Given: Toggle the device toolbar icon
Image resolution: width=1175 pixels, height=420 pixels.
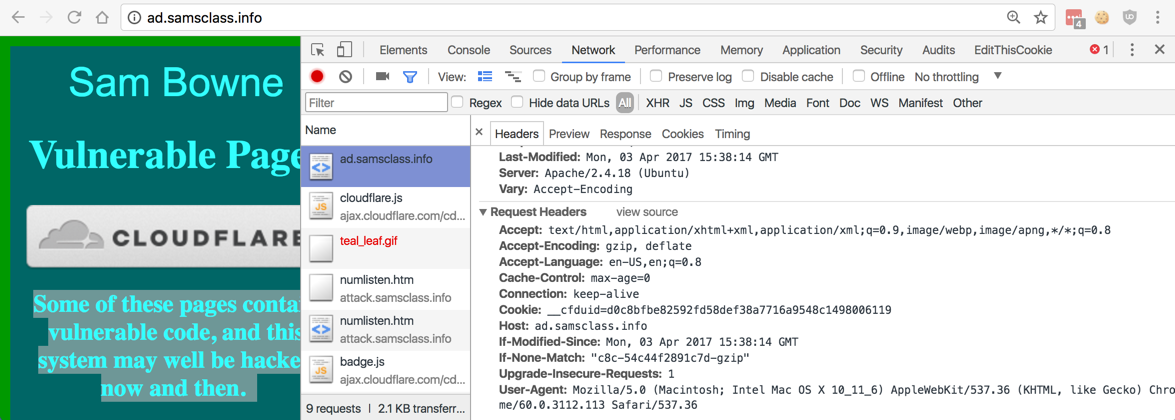Looking at the screenshot, I should point(344,50).
